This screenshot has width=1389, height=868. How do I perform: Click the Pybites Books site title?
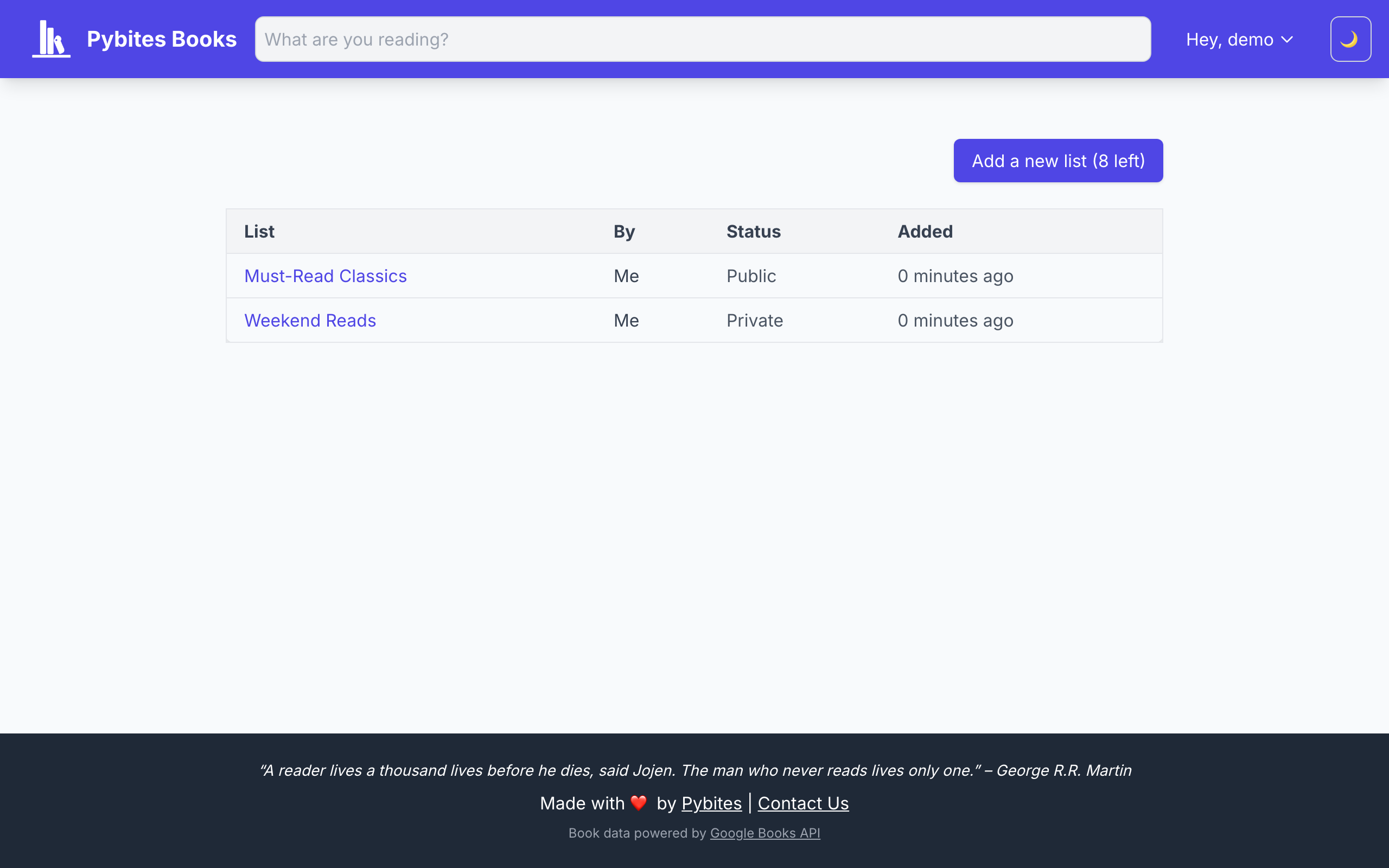(161, 39)
